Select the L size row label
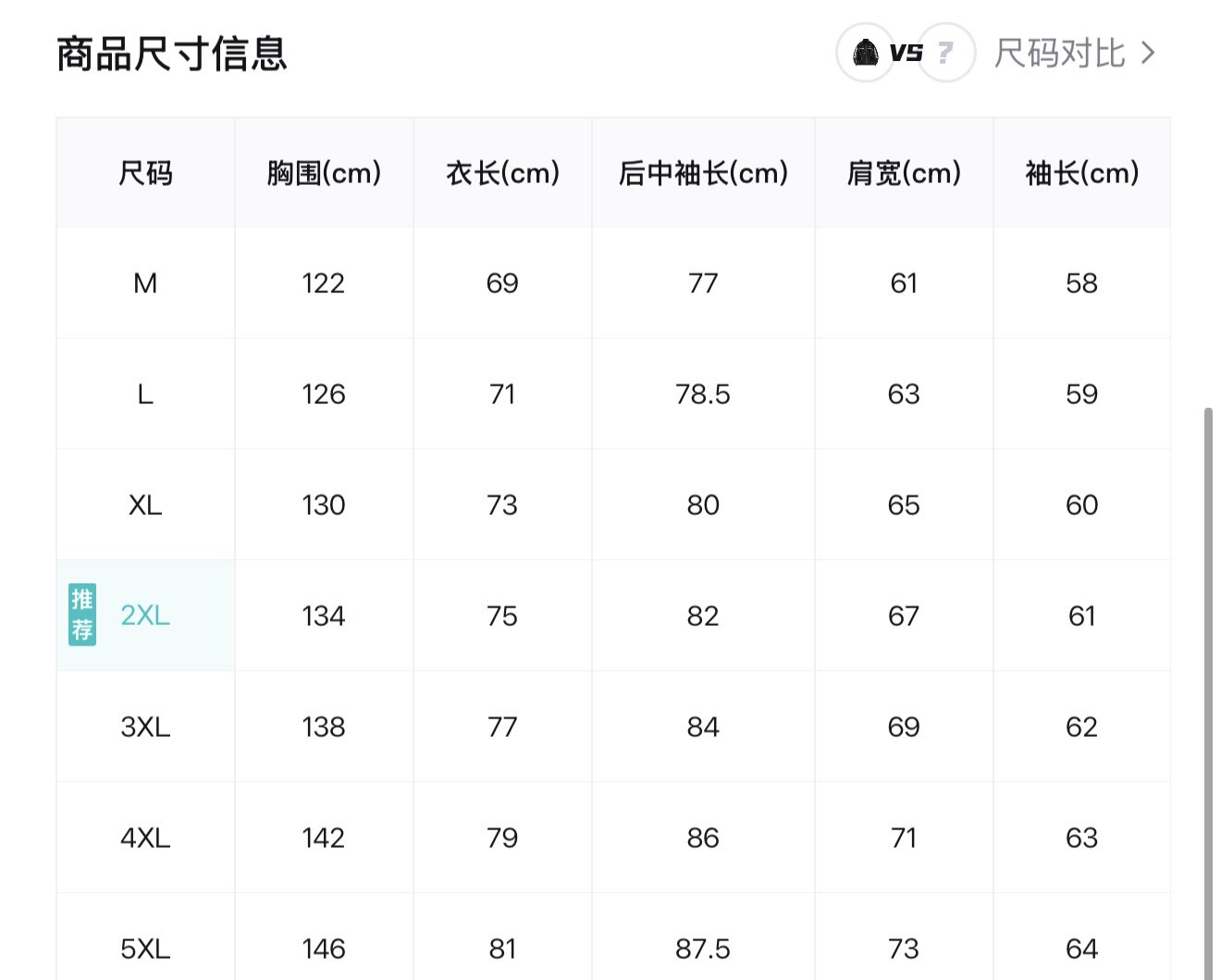Viewport: 1221px width, 980px height. click(x=145, y=394)
